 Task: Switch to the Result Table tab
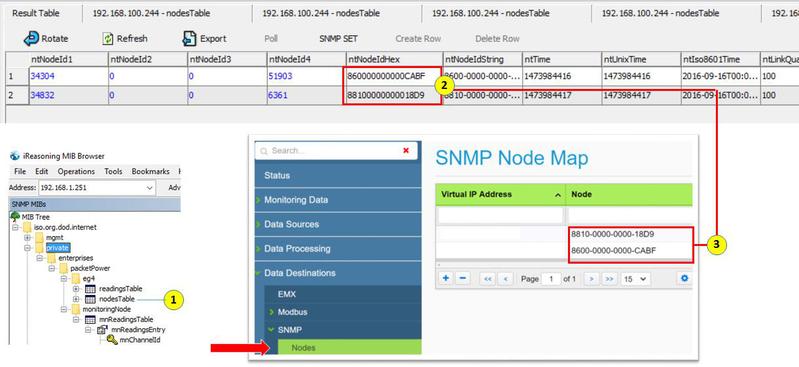pos(36,14)
